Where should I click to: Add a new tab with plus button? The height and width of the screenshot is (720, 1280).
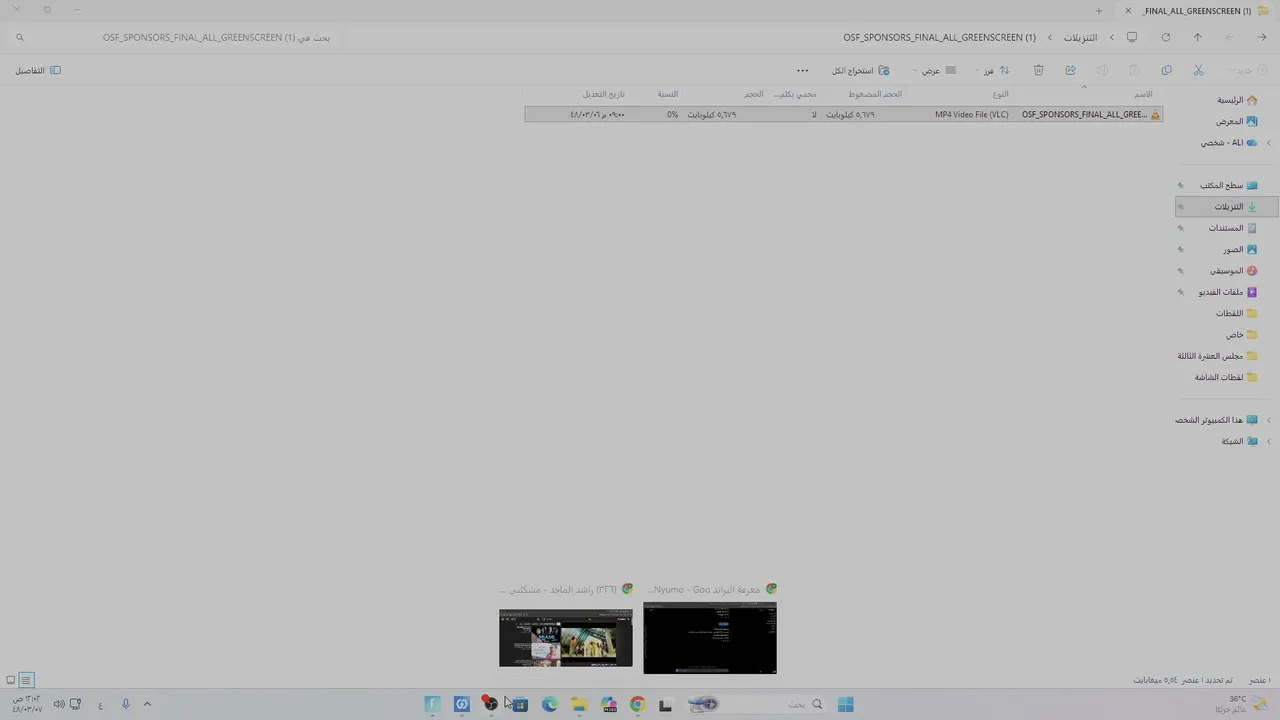1098,10
